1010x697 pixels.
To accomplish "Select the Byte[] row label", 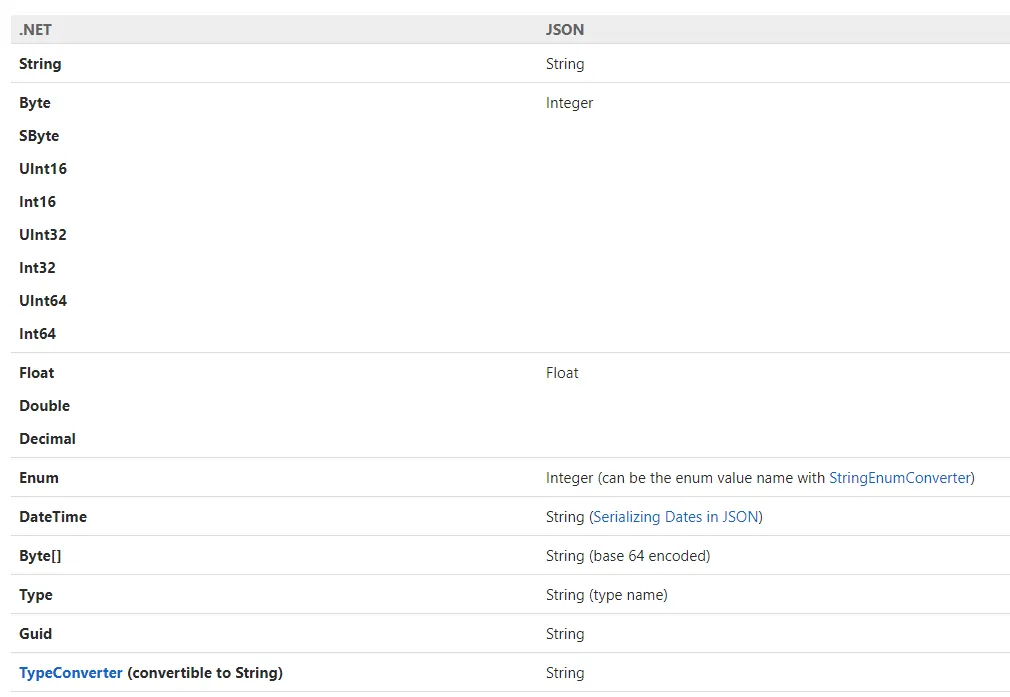I will (40, 556).
